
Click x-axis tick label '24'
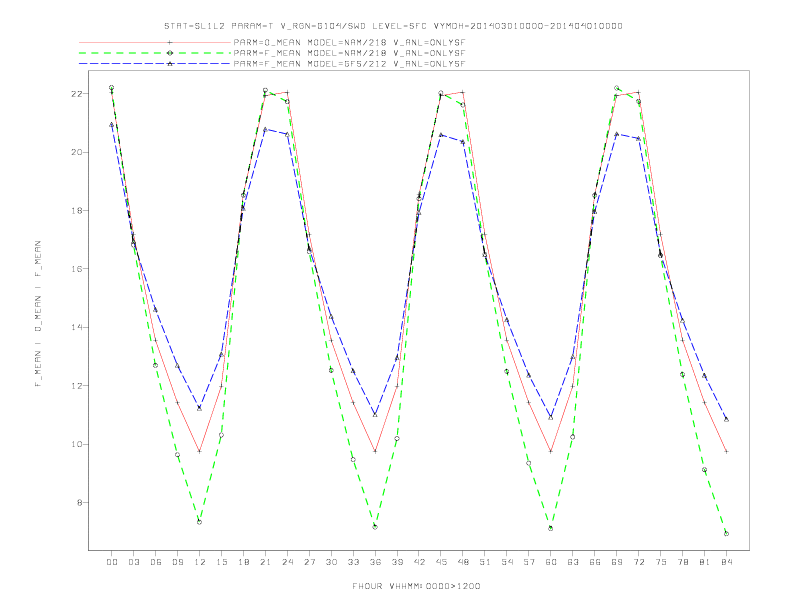tap(287, 562)
